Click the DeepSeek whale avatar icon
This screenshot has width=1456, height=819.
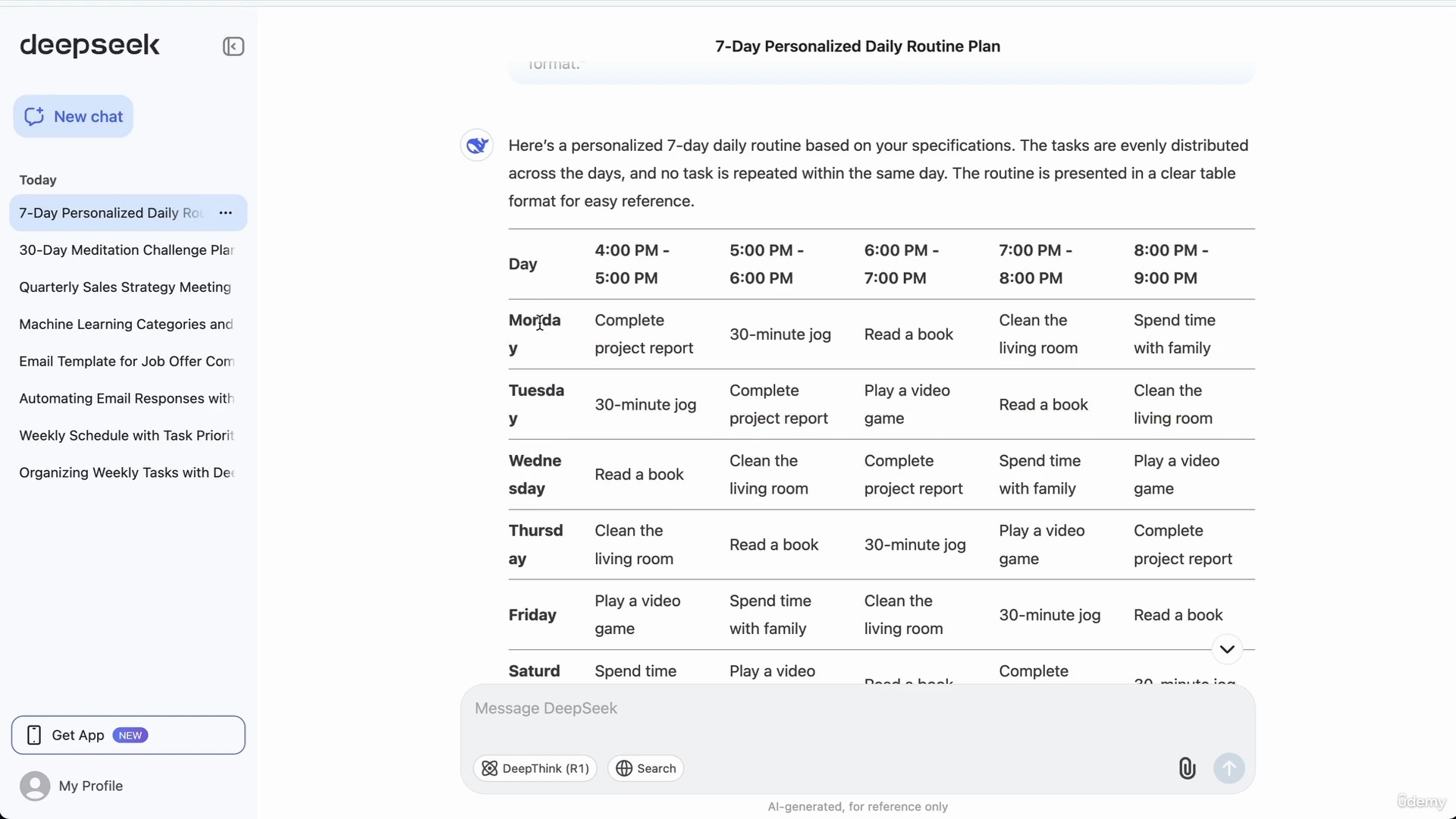(x=477, y=145)
